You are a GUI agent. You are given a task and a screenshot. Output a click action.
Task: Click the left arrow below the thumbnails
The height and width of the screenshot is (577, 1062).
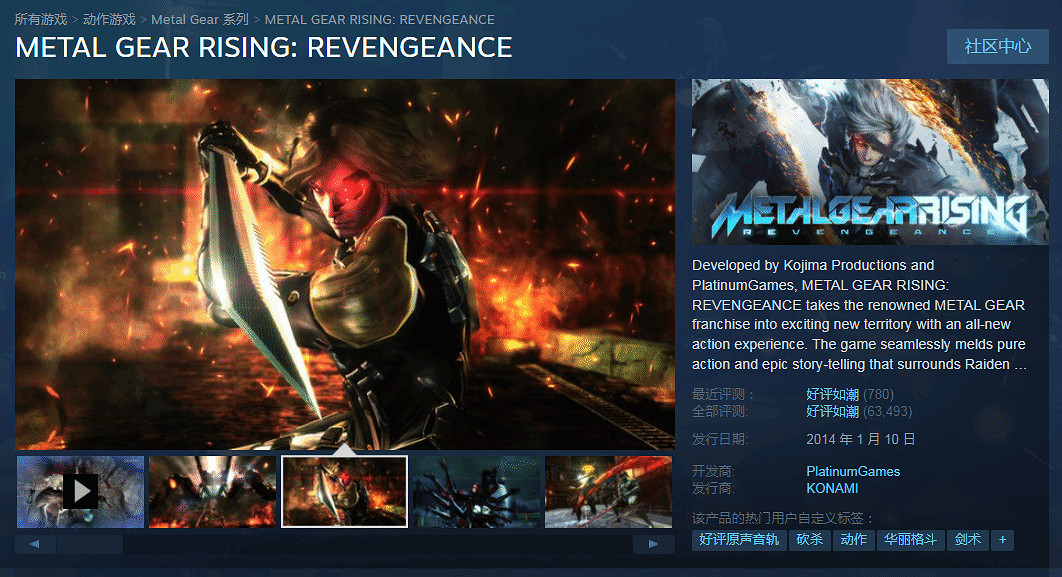pyautogui.click(x=34, y=543)
